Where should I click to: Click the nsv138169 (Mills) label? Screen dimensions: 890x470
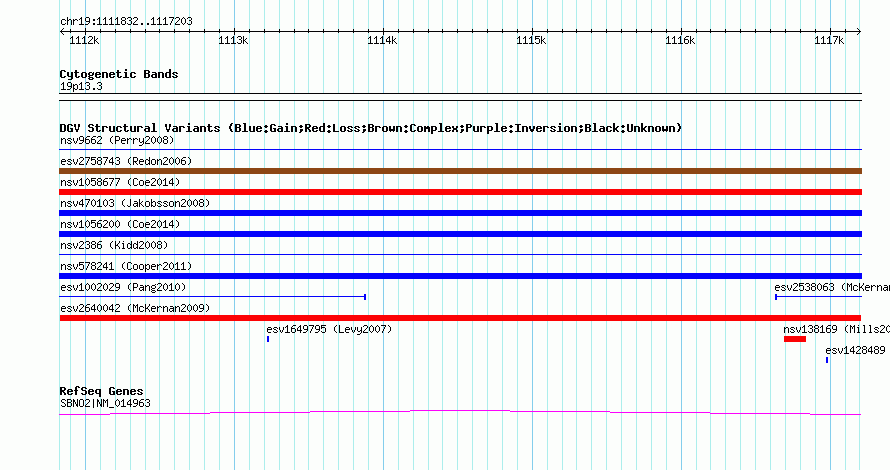(837, 329)
